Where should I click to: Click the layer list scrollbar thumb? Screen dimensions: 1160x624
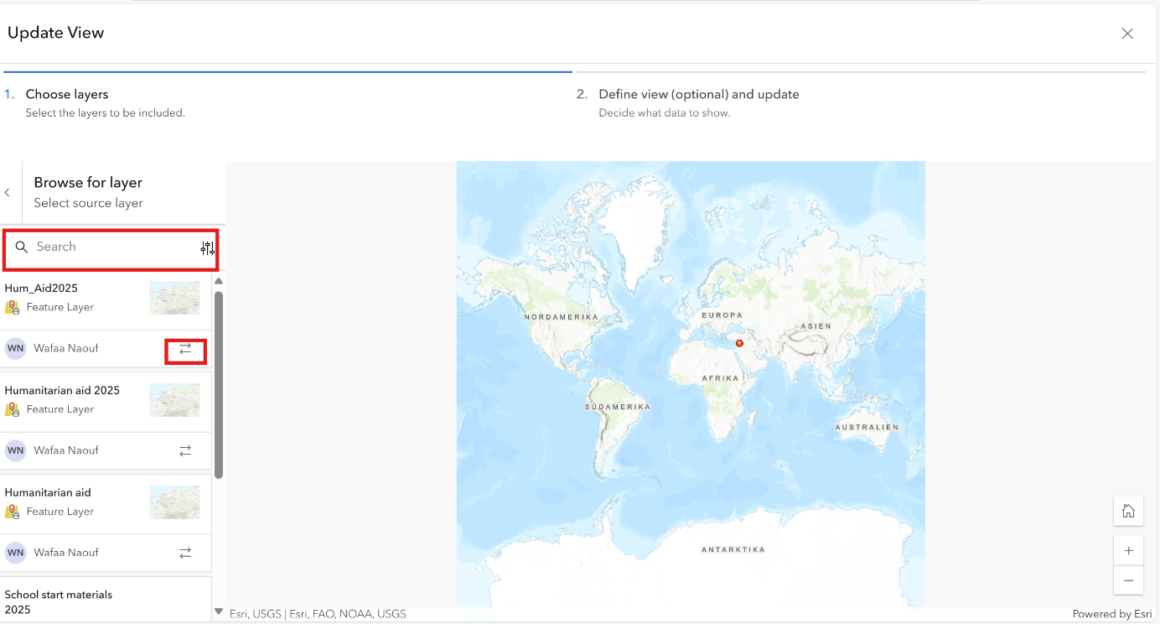pos(218,385)
